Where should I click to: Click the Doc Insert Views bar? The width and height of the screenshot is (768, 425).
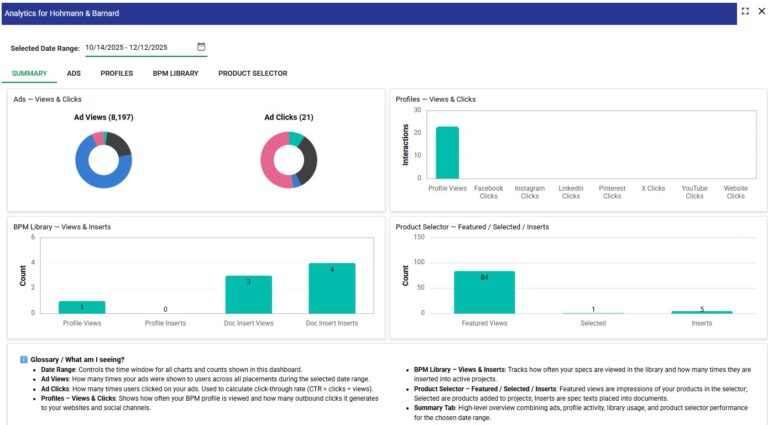coord(248,295)
